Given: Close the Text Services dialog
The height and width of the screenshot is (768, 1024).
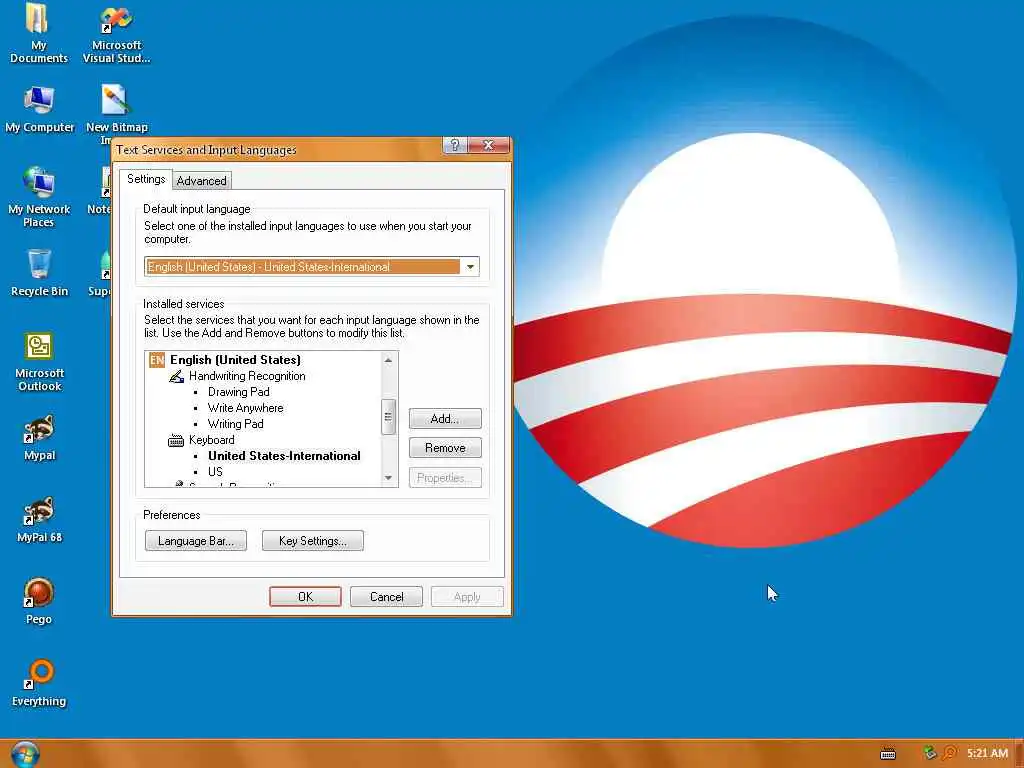Looking at the screenshot, I should coord(489,145).
